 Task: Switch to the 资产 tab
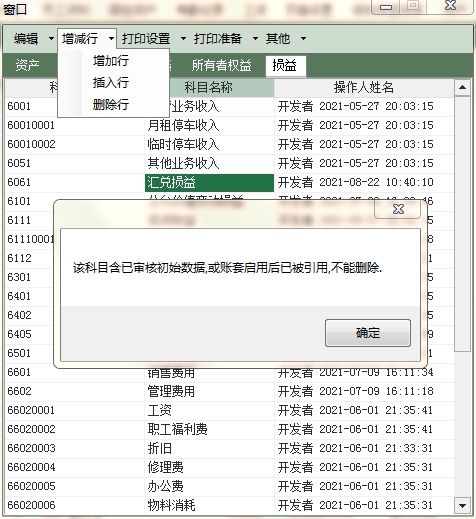click(x=27, y=65)
